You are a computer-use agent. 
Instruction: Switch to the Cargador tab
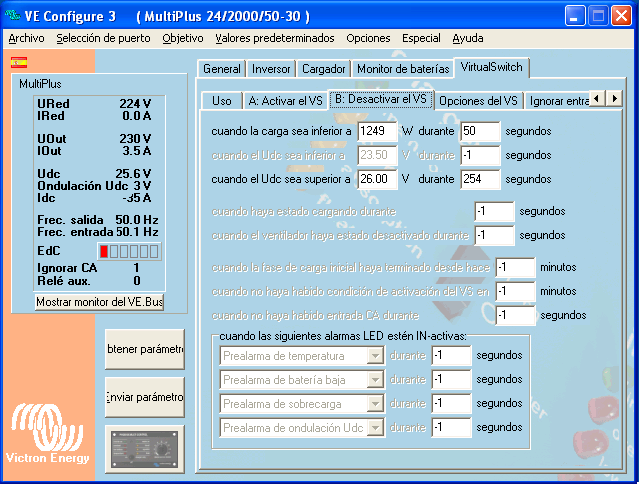pos(324,69)
